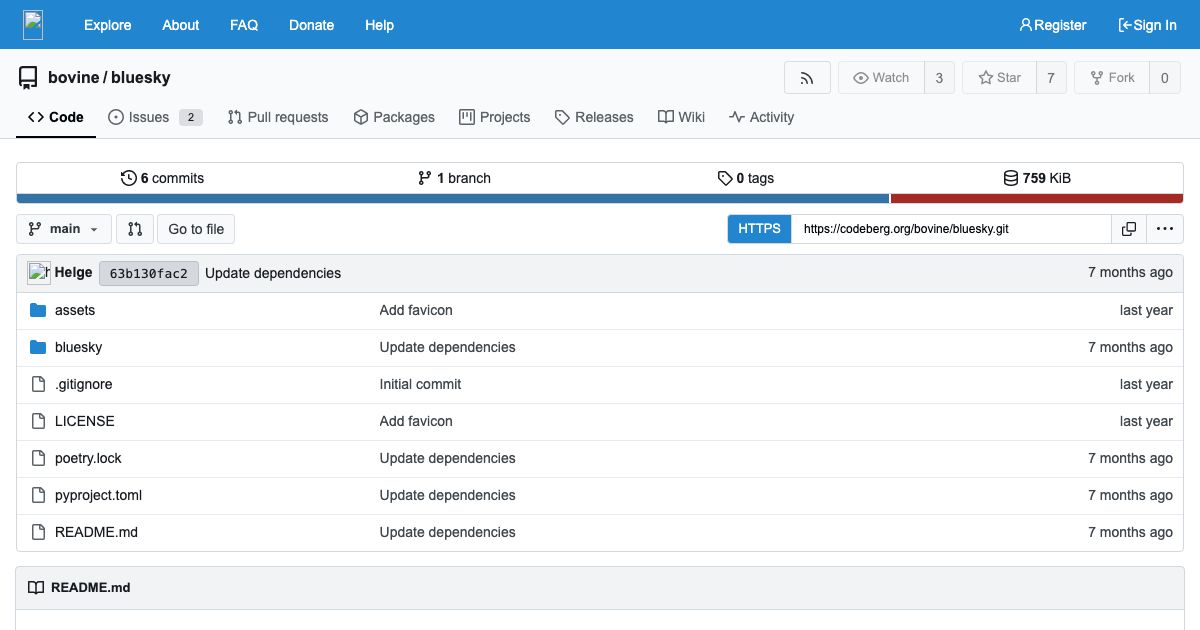This screenshot has height=630, width=1200.
Task: Click the Donate menu item
Action: coord(311,25)
